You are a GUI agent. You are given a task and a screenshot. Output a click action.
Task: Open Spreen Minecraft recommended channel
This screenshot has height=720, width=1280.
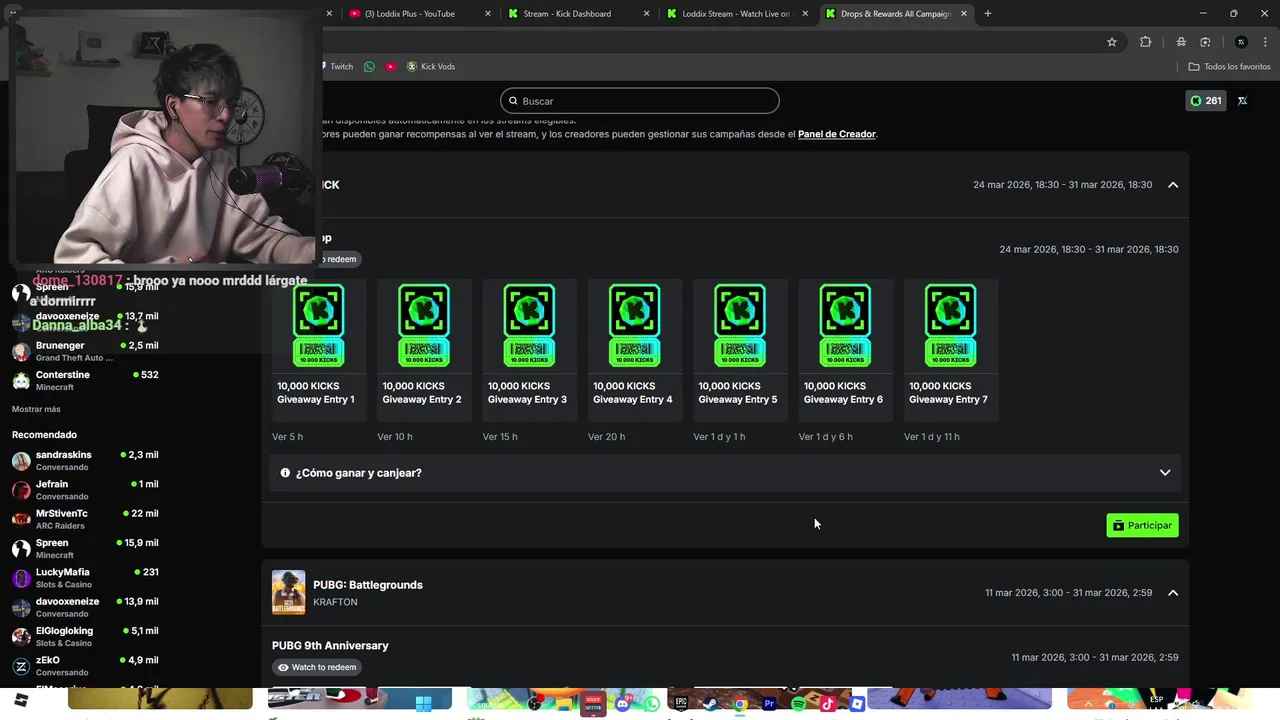85,549
